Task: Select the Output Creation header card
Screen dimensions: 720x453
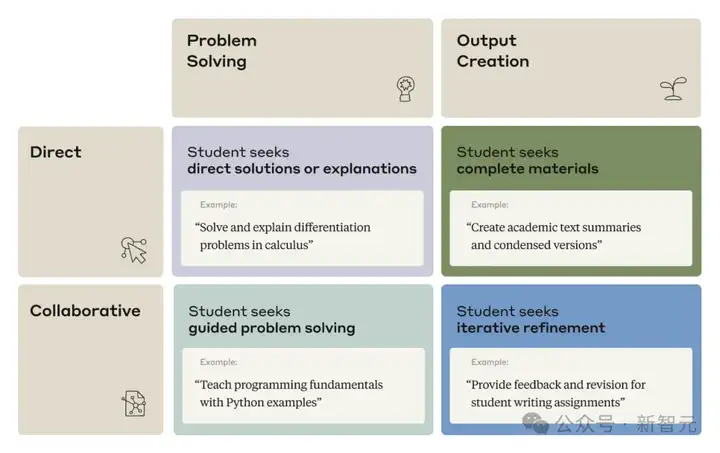Action: tap(571, 68)
